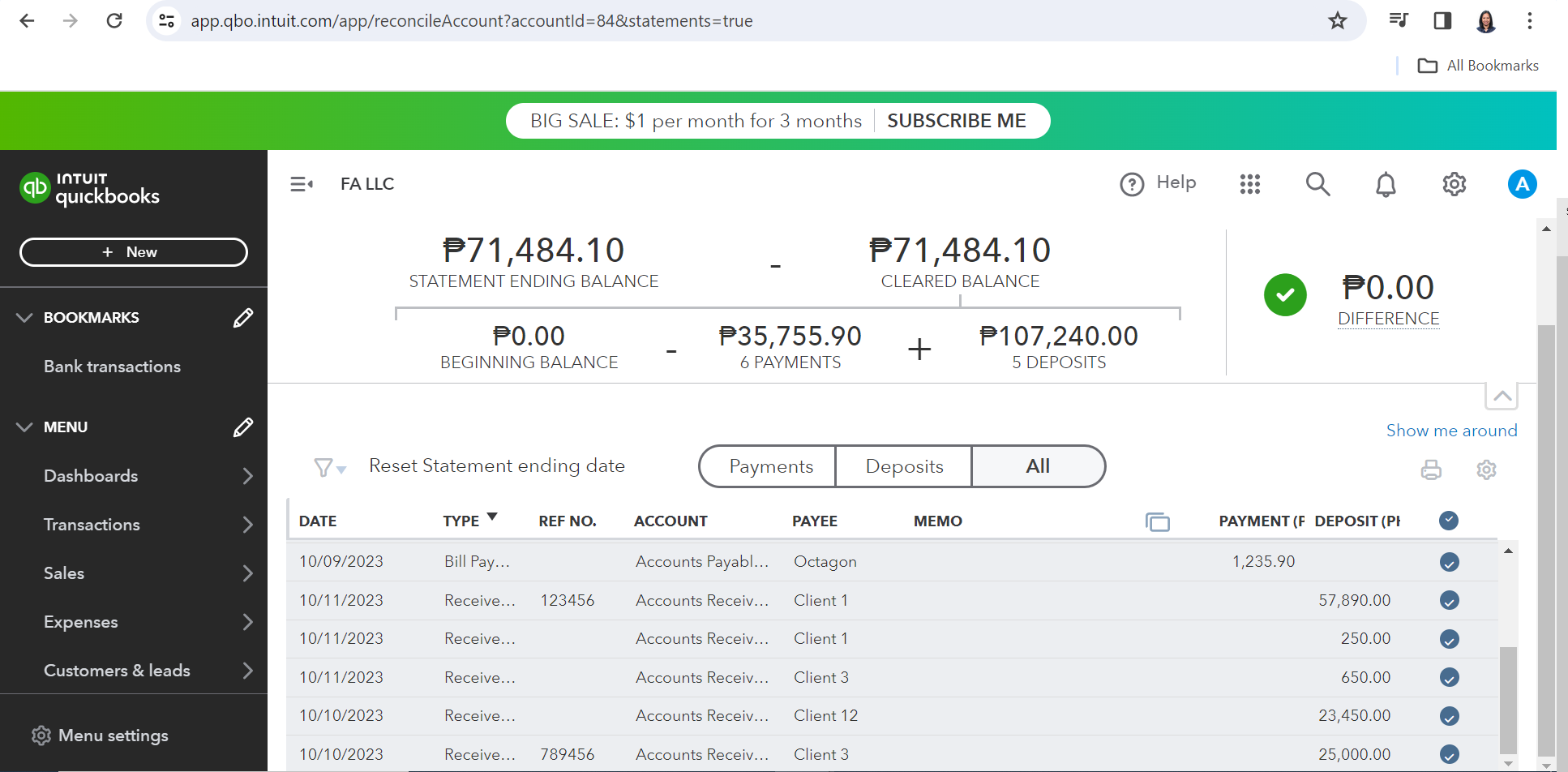The width and height of the screenshot is (1568, 772).
Task: Toggle the select-all cleared checkbox in header
Action: (x=1449, y=521)
